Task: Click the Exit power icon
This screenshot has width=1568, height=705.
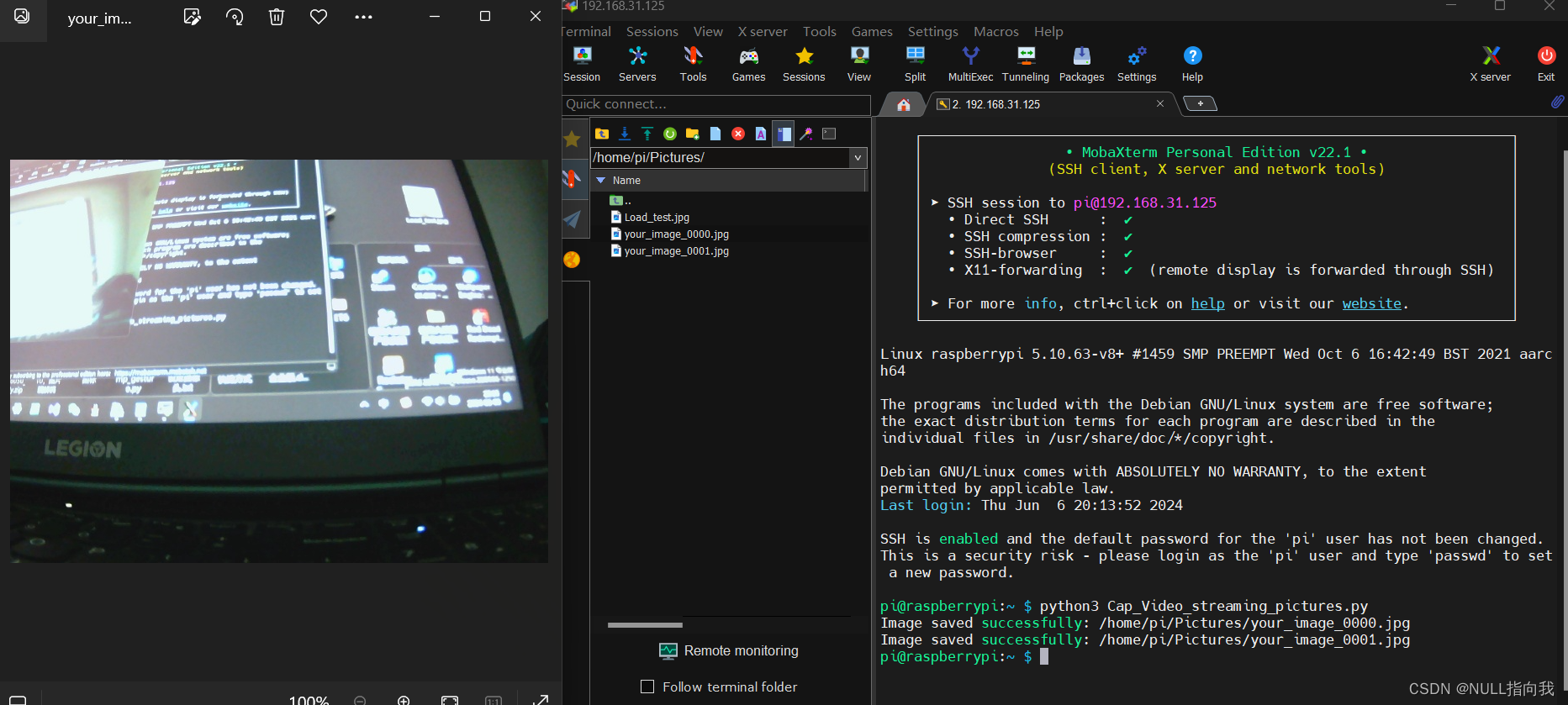Action: coord(1546,65)
